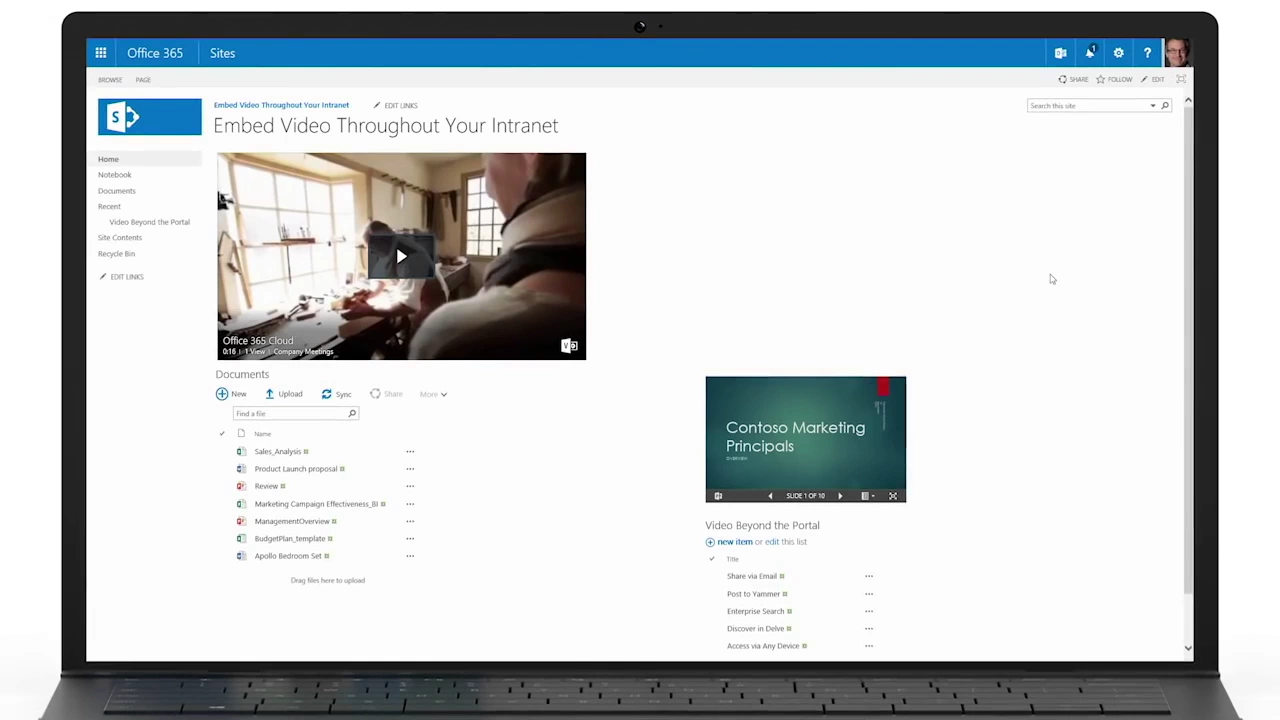Open the slide viewer in full screen
1280x720 pixels.
click(x=893, y=496)
